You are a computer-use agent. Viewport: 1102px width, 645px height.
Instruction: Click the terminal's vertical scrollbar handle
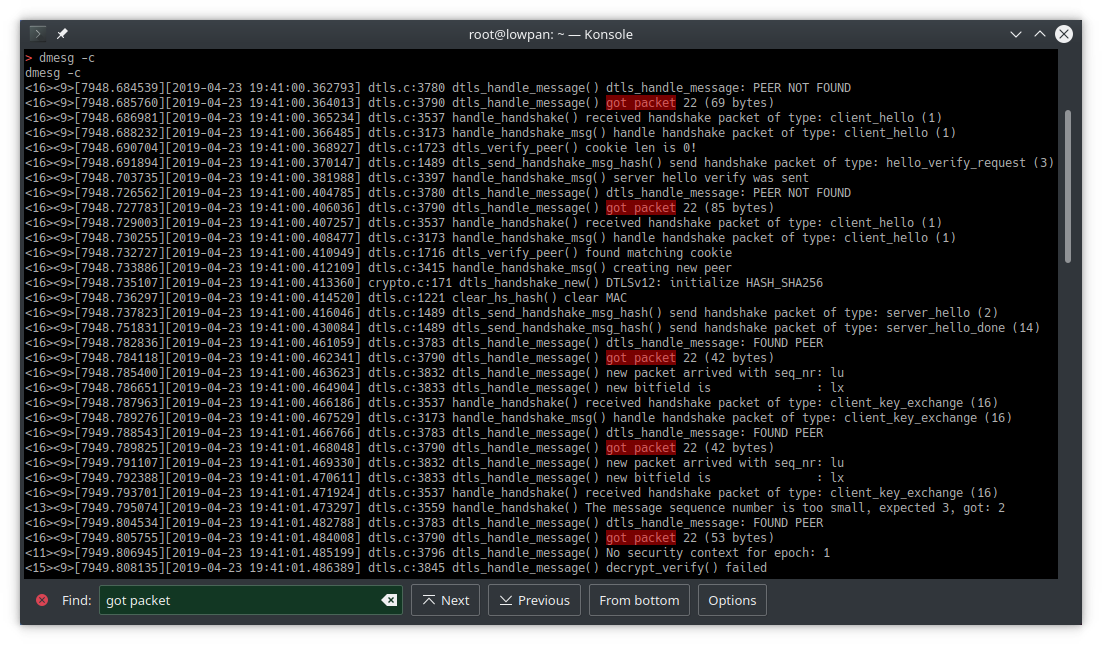[x=1068, y=186]
